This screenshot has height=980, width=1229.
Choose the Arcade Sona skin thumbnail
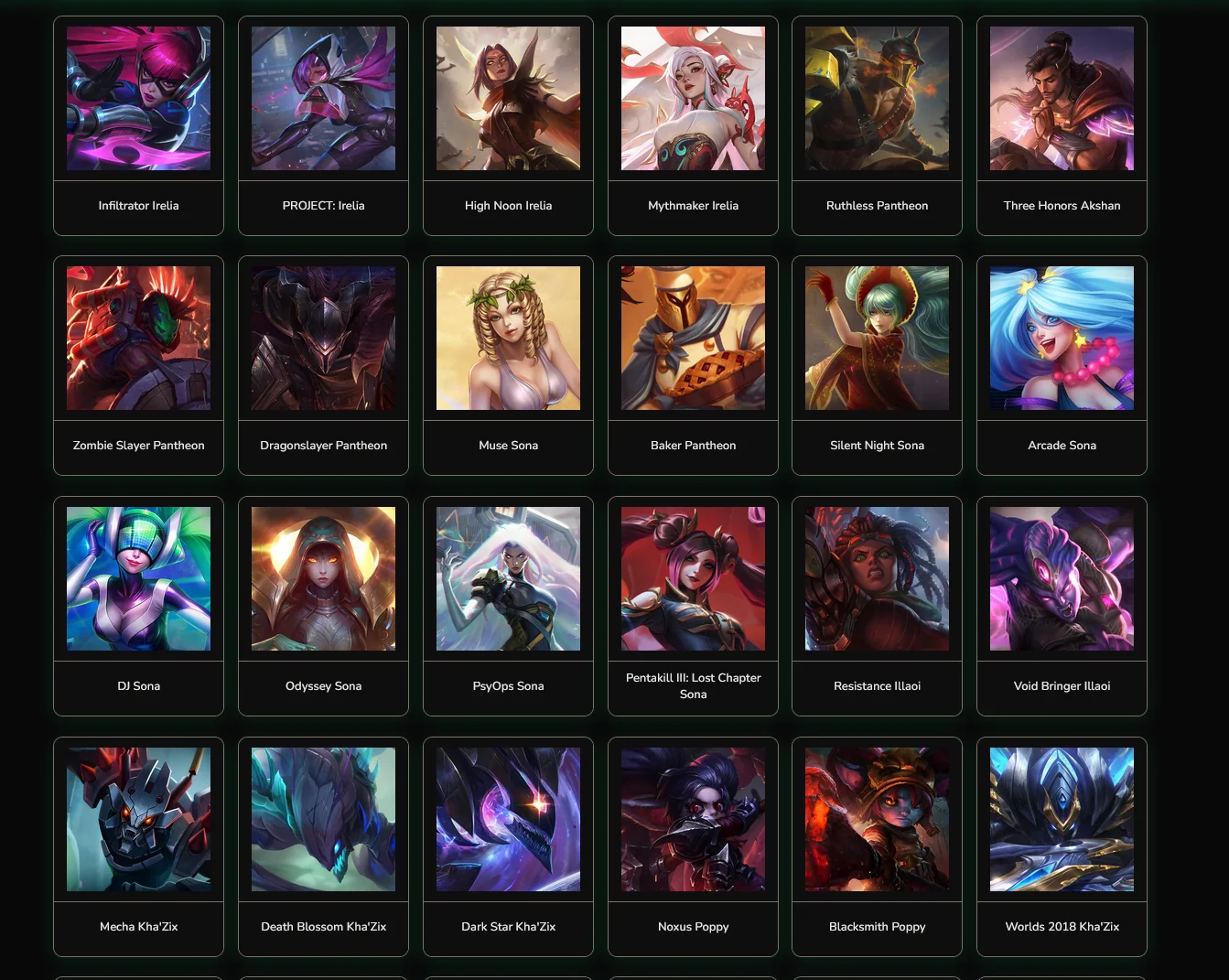[x=1062, y=338]
